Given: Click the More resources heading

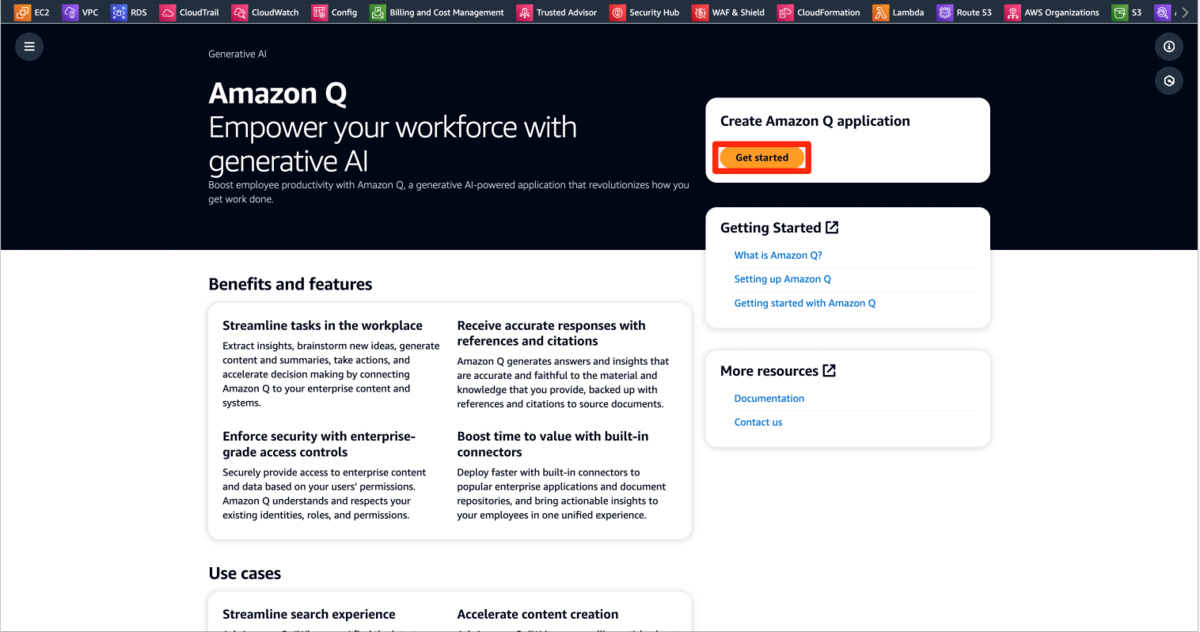Looking at the screenshot, I should [x=769, y=371].
